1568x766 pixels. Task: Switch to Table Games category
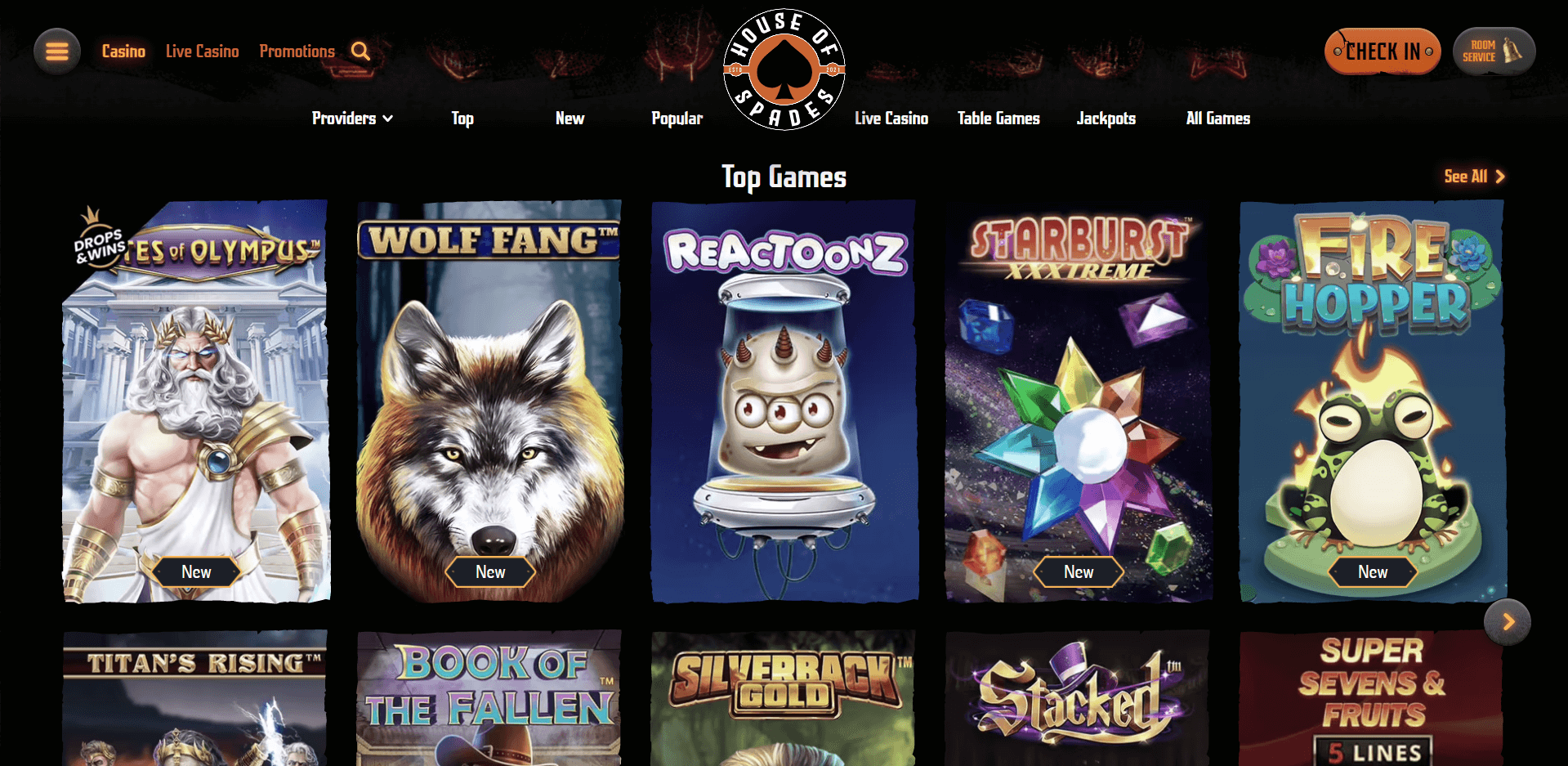(998, 119)
